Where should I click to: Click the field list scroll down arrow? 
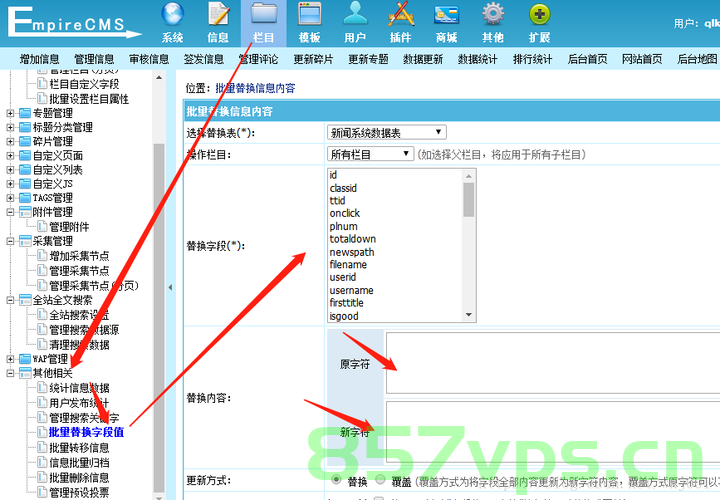468,315
